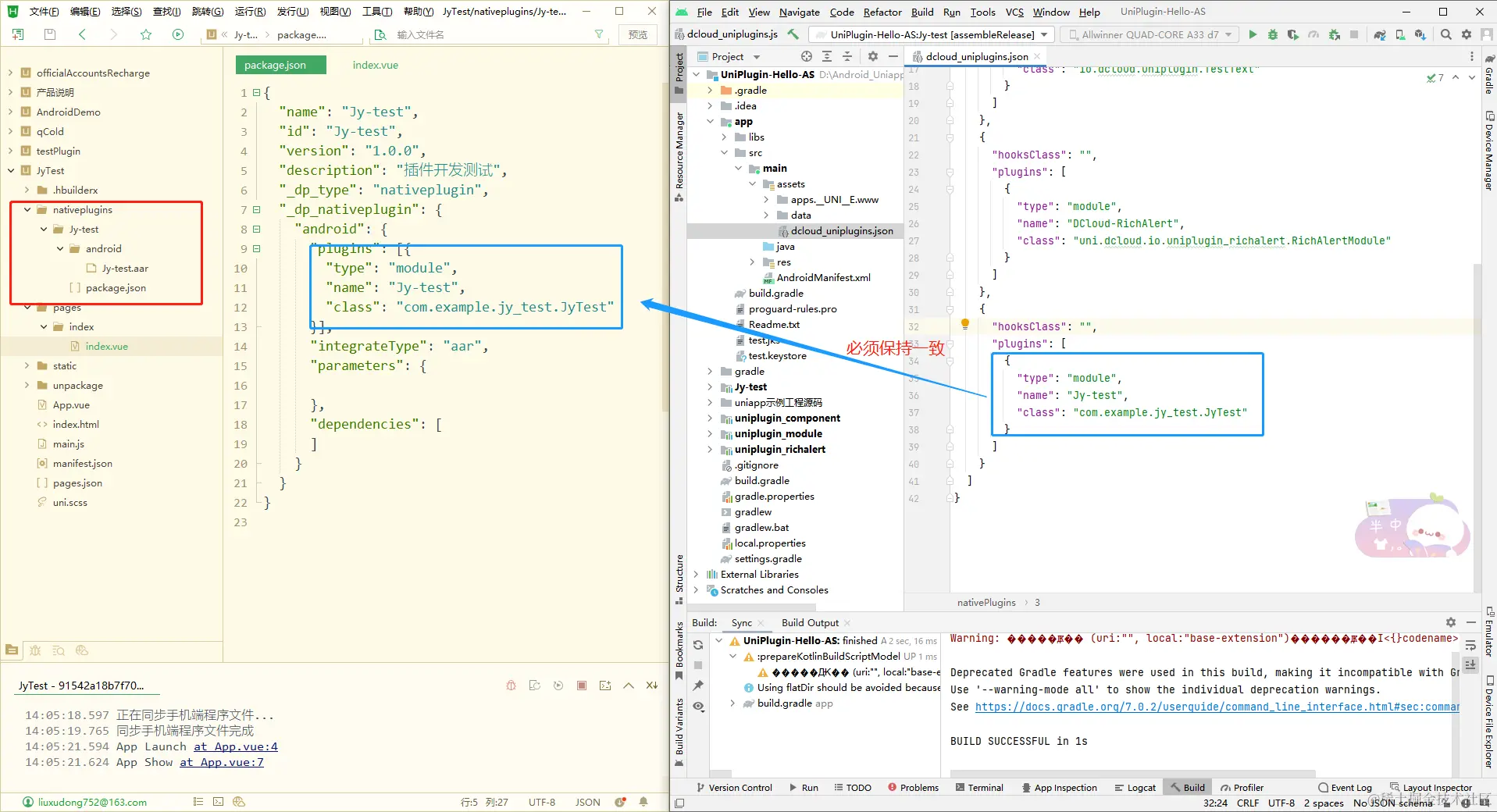Expand External Libraries node
Viewport: 1497px width, 812px height.
click(696, 574)
